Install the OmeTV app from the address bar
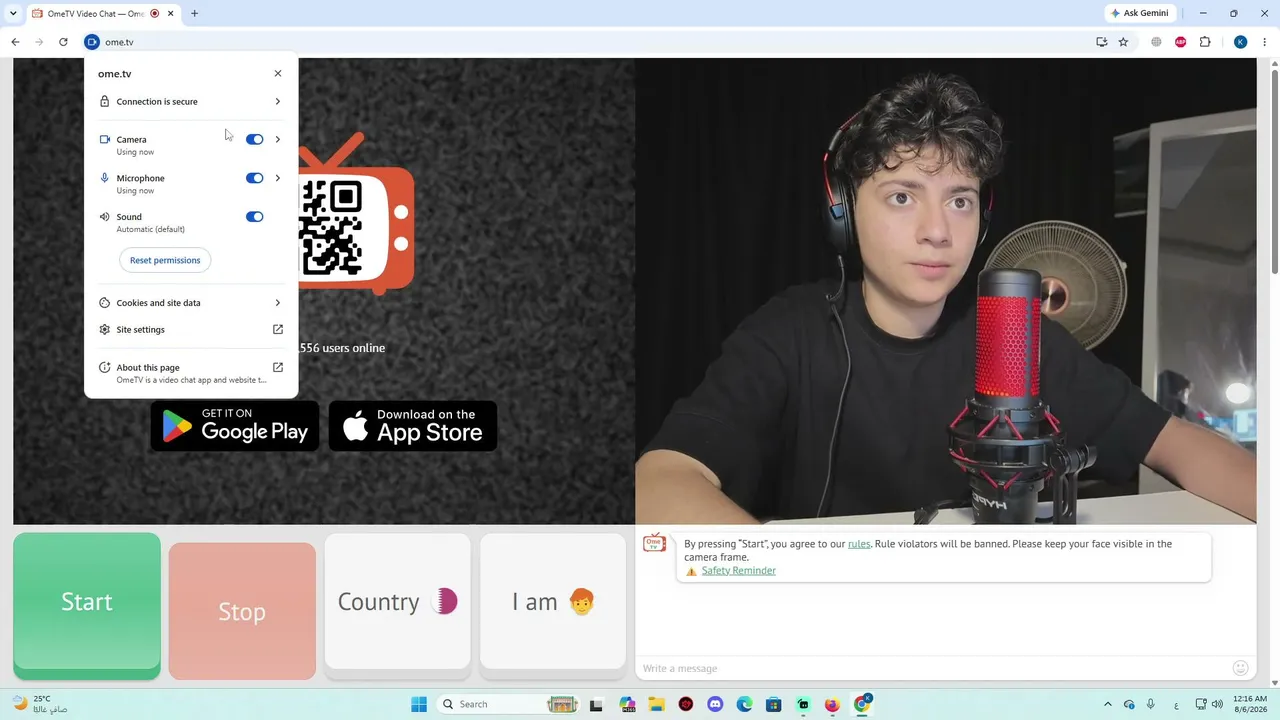Image resolution: width=1280 pixels, height=720 pixels. pyautogui.click(x=1101, y=42)
